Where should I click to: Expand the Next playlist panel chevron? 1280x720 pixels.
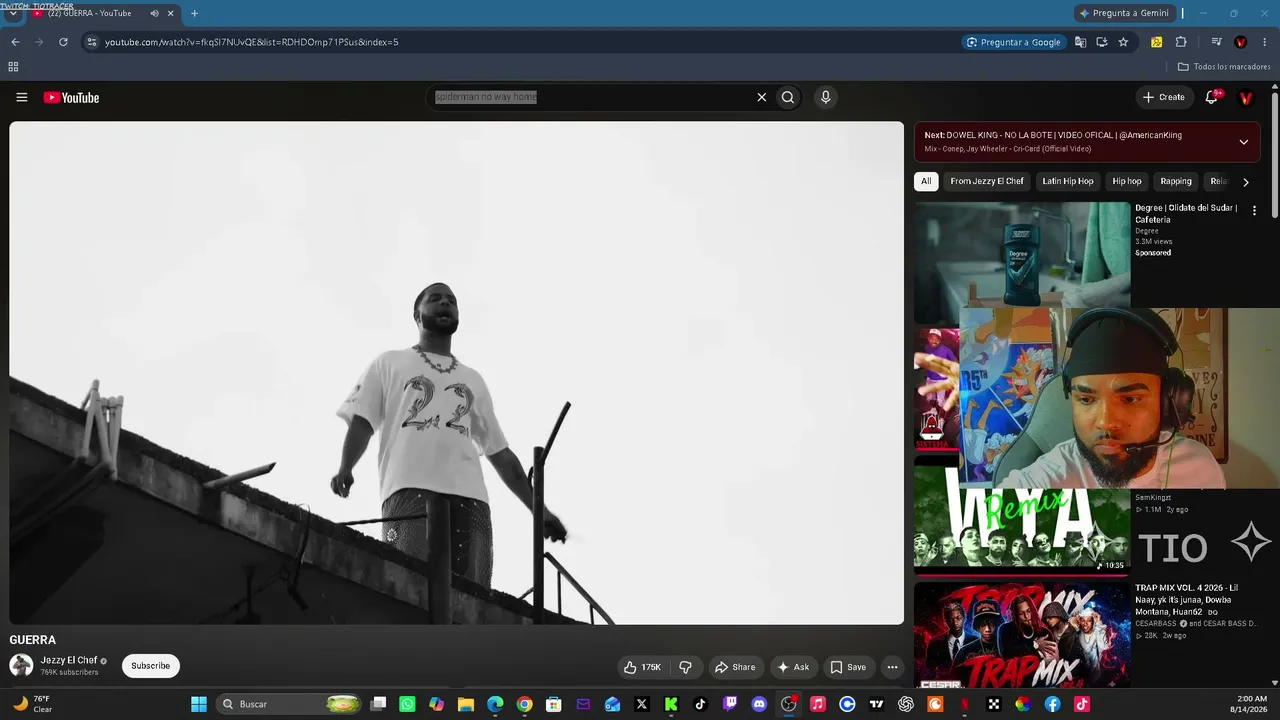point(1243,142)
